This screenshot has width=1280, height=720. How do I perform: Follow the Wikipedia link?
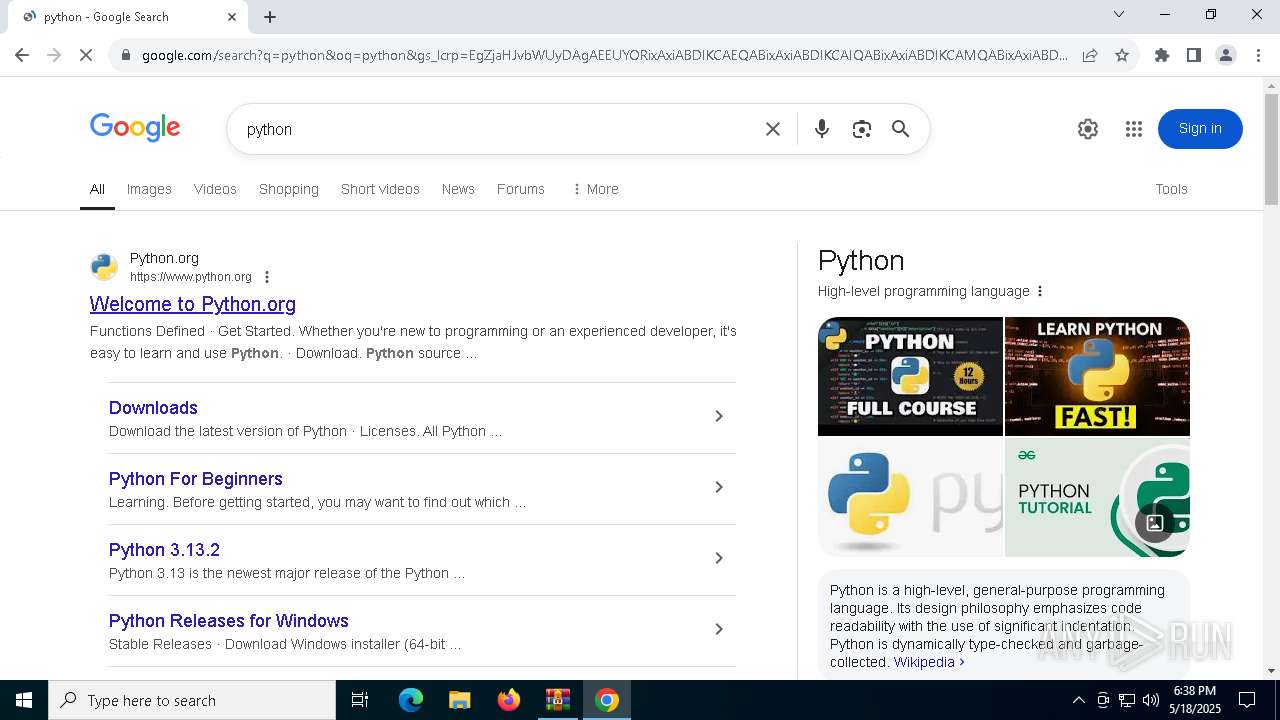929,662
